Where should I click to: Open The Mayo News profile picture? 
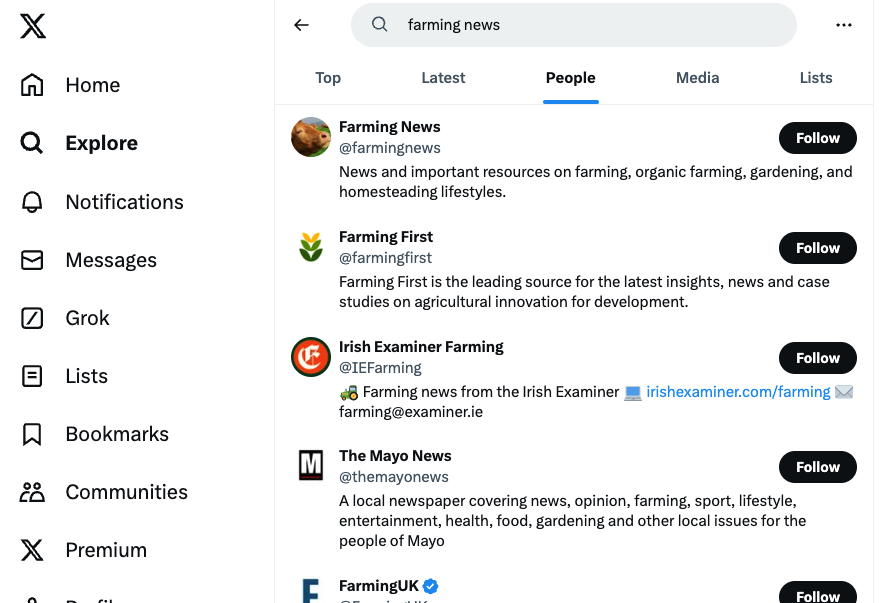click(x=311, y=466)
